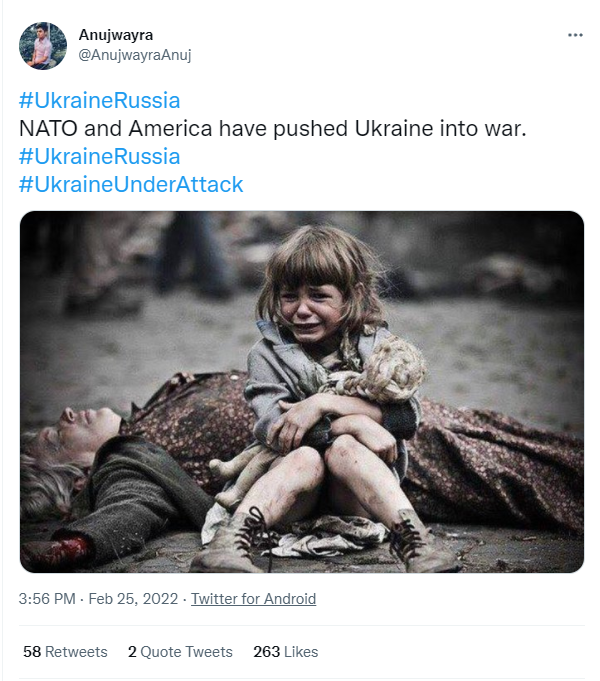The width and height of the screenshot is (600, 681).
Task: Click the Feb 25, 2022 date
Action: tap(134, 599)
